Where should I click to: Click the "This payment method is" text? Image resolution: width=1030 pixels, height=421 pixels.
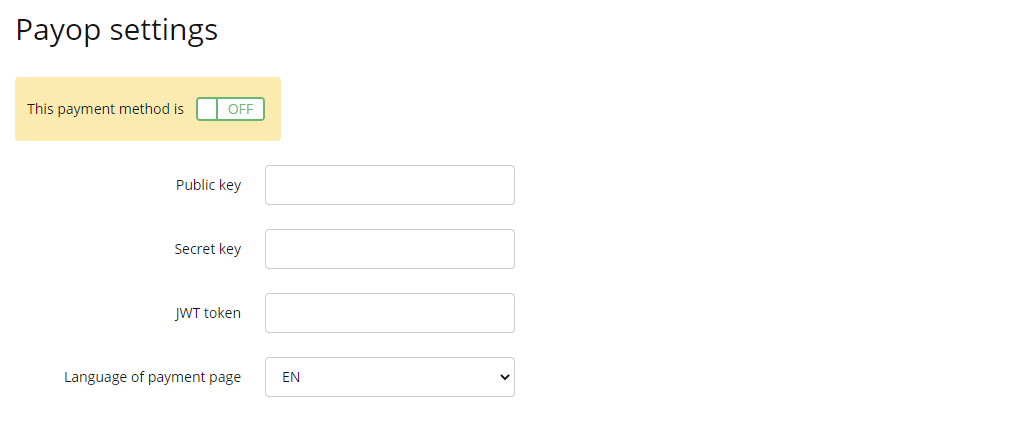(x=105, y=109)
